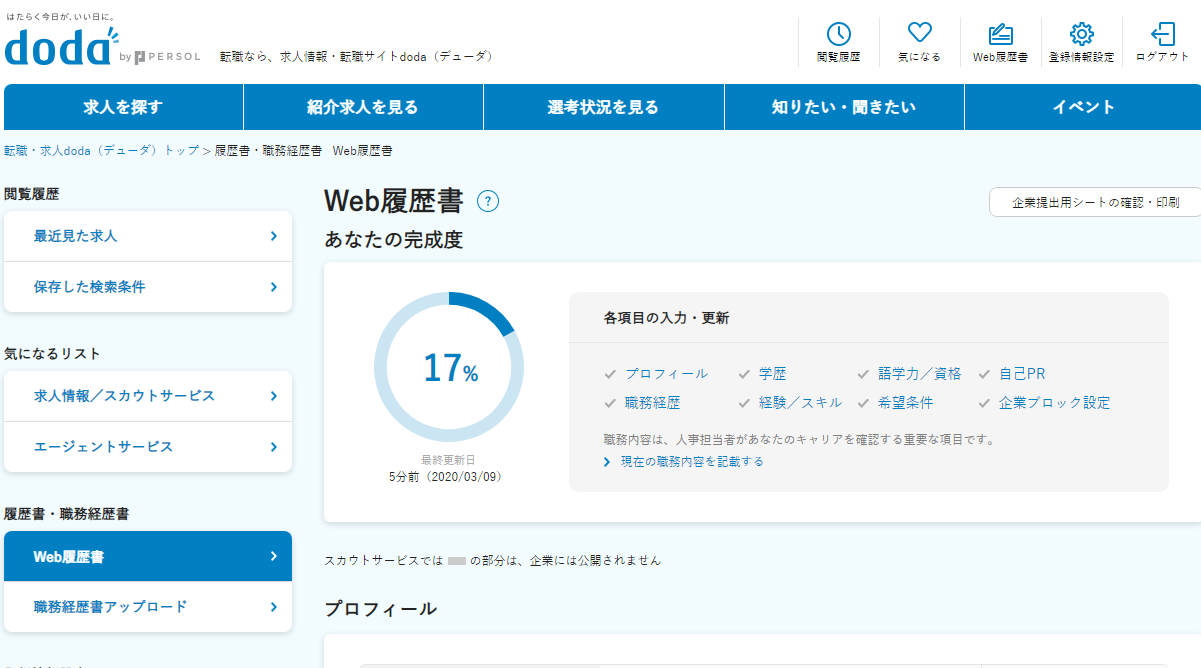Open 登録情報設定 gear icon
The width and height of the screenshot is (1201, 668).
(1081, 35)
